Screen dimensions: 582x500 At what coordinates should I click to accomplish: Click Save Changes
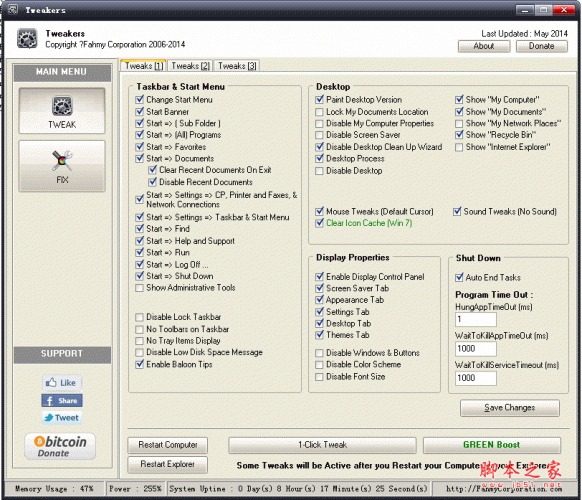pyautogui.click(x=510, y=408)
